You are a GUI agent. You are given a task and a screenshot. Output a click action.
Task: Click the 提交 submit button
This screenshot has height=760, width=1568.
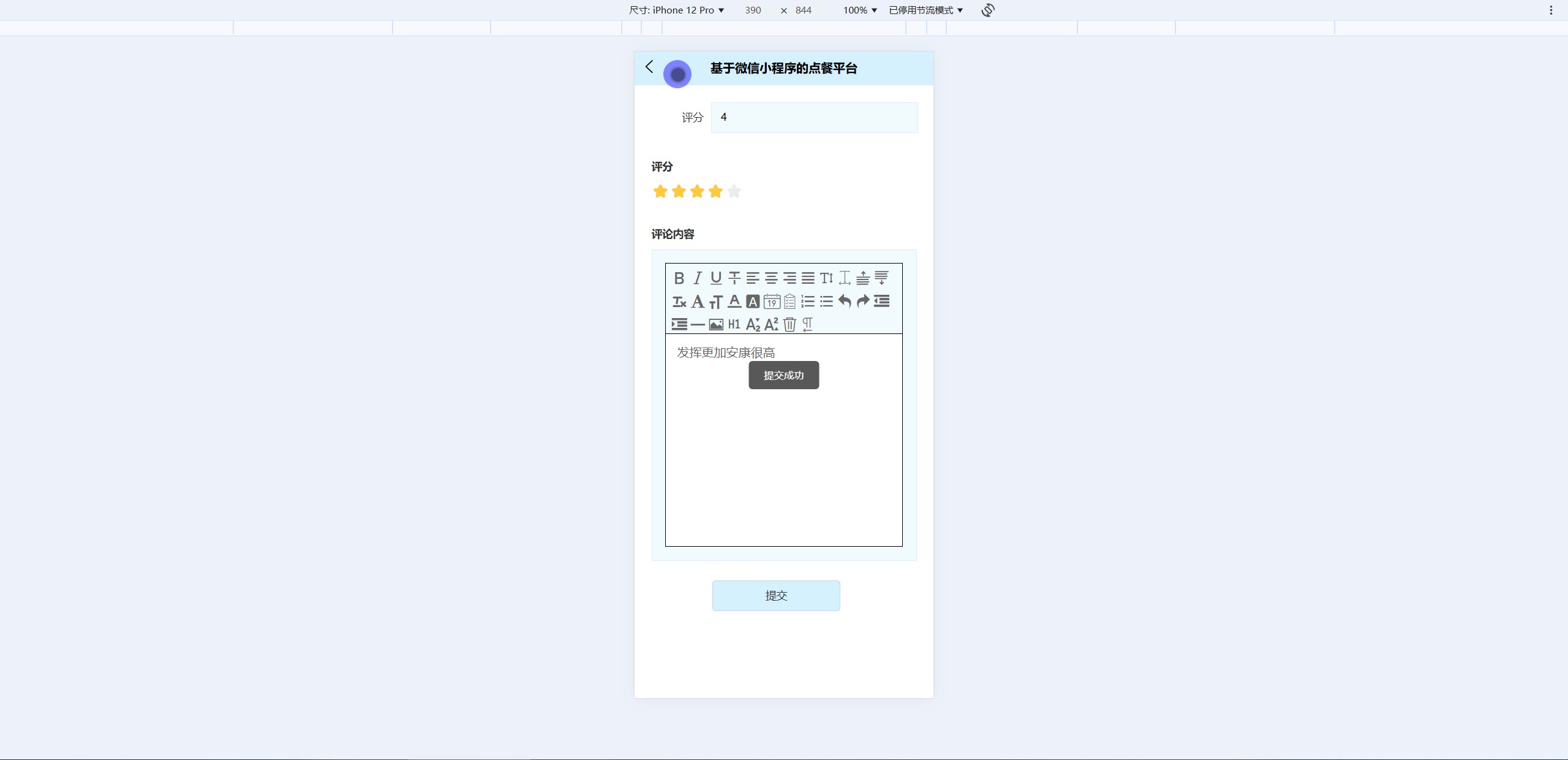(775, 595)
